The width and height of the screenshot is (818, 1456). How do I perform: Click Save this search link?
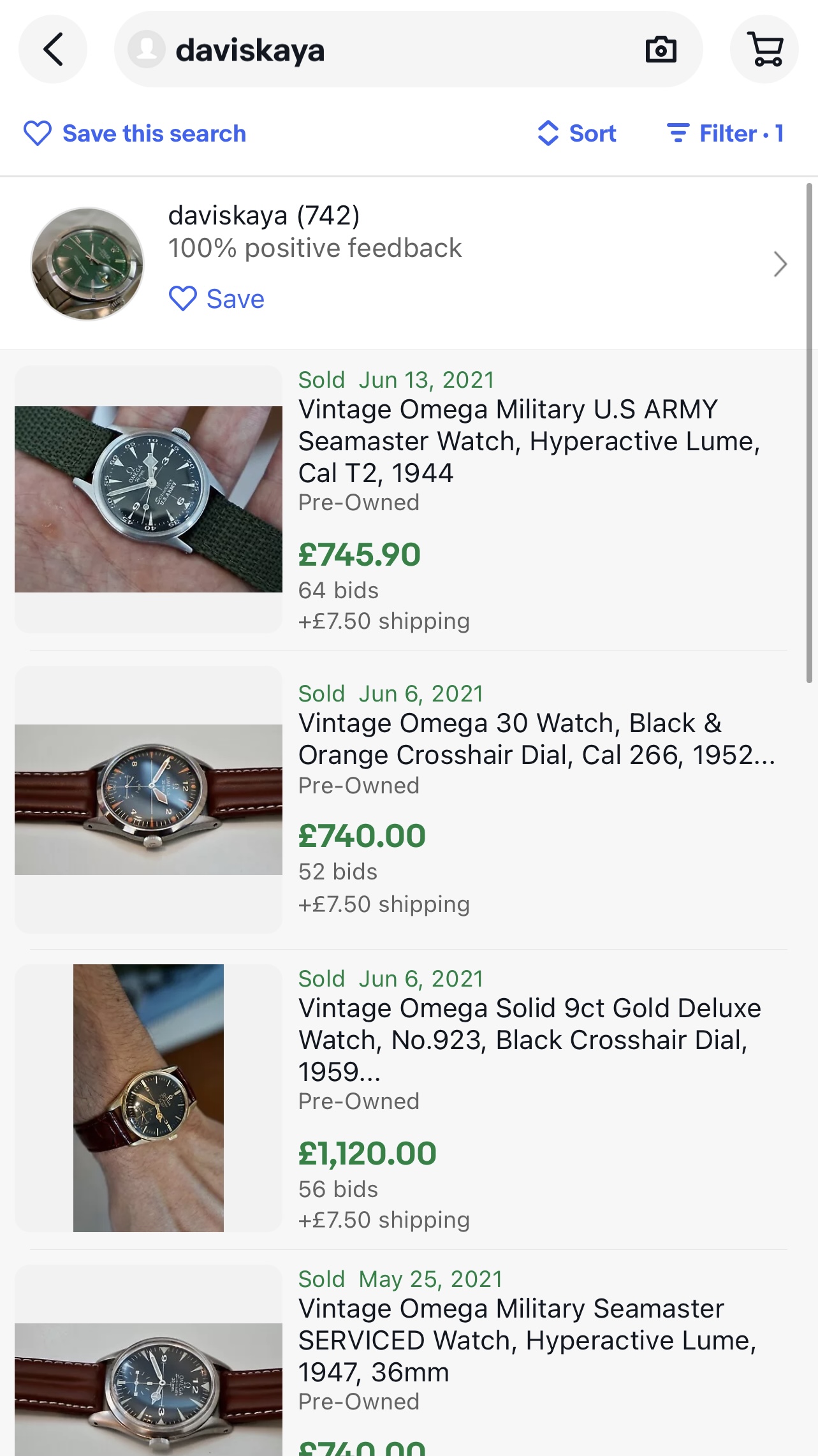154,133
